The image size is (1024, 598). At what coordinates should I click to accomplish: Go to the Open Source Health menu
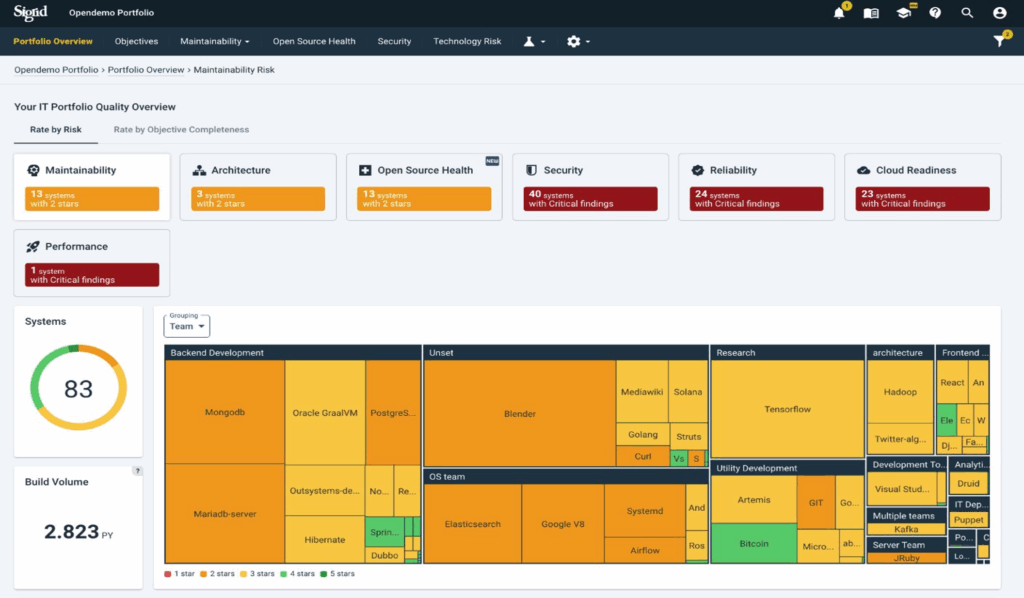tap(314, 42)
